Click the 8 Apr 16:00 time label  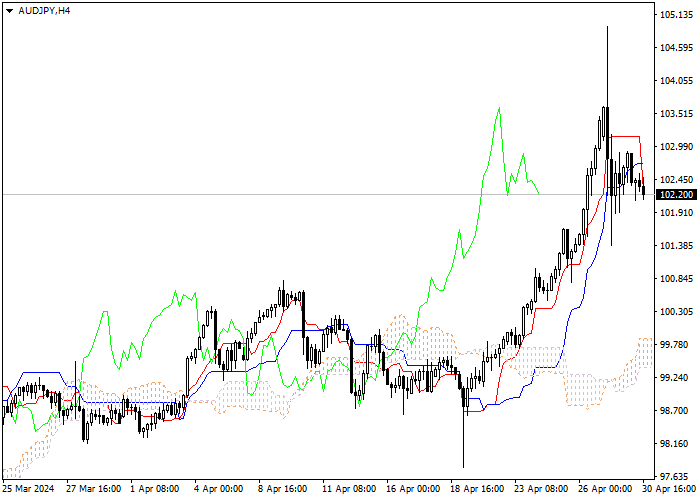[x=283, y=489]
